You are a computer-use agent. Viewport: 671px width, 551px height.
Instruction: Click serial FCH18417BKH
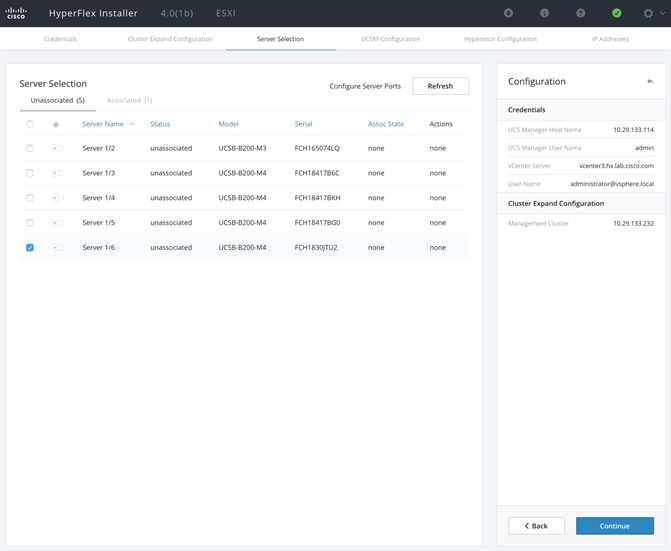tap(318, 198)
